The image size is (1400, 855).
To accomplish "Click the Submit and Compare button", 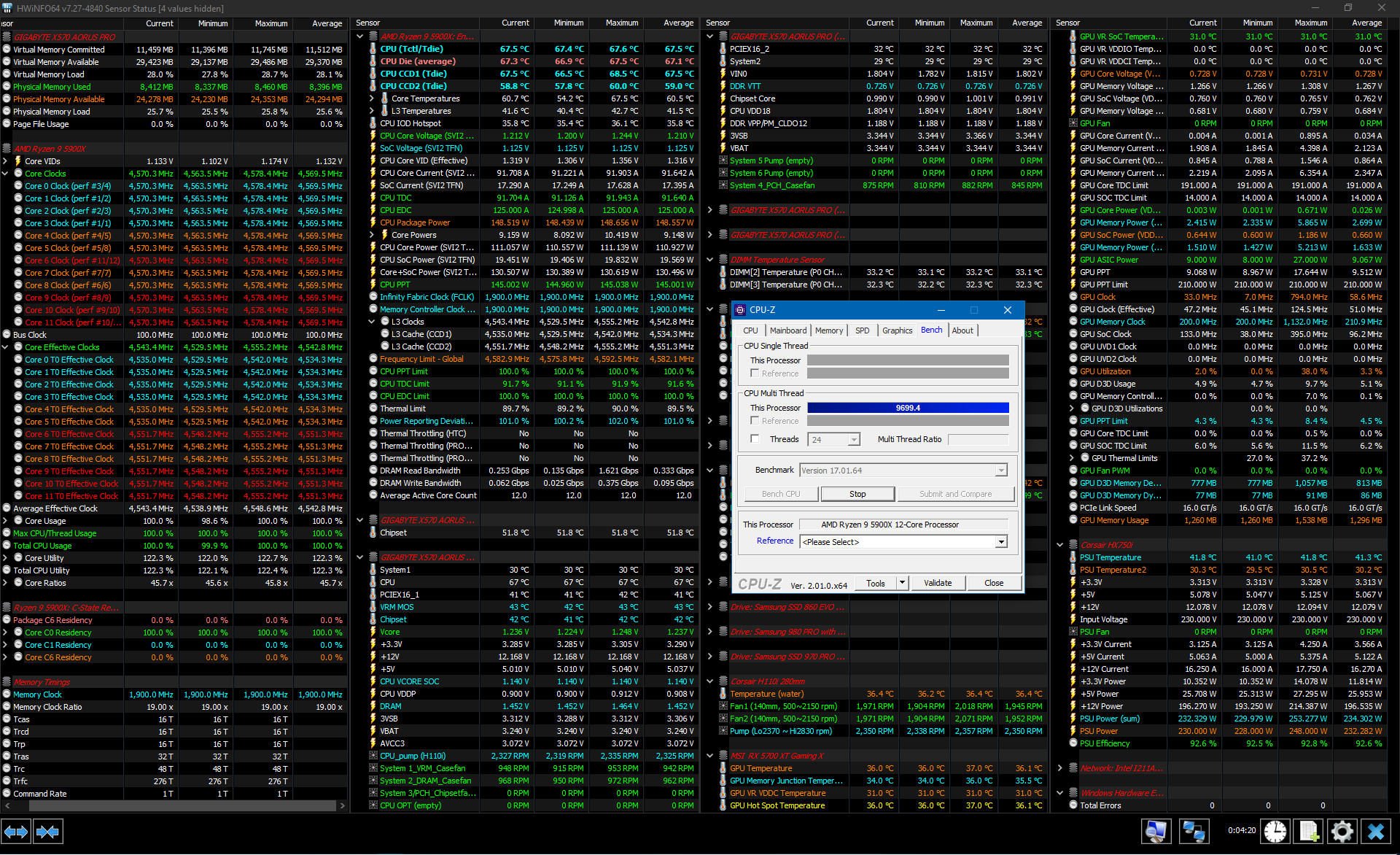I will [x=955, y=494].
